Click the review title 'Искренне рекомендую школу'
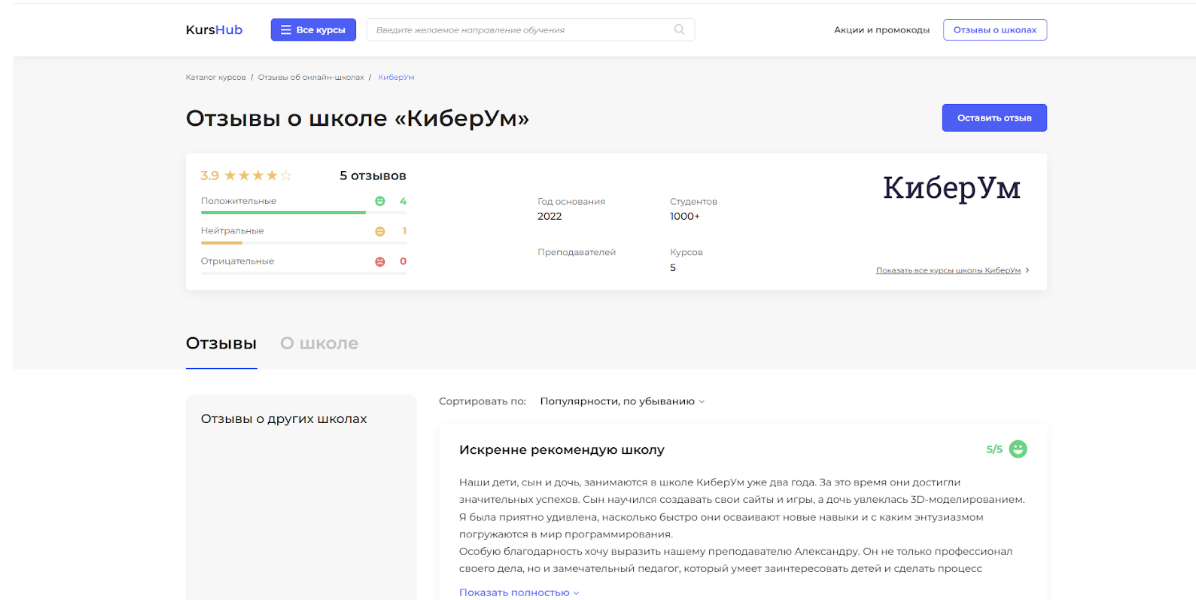 click(562, 450)
